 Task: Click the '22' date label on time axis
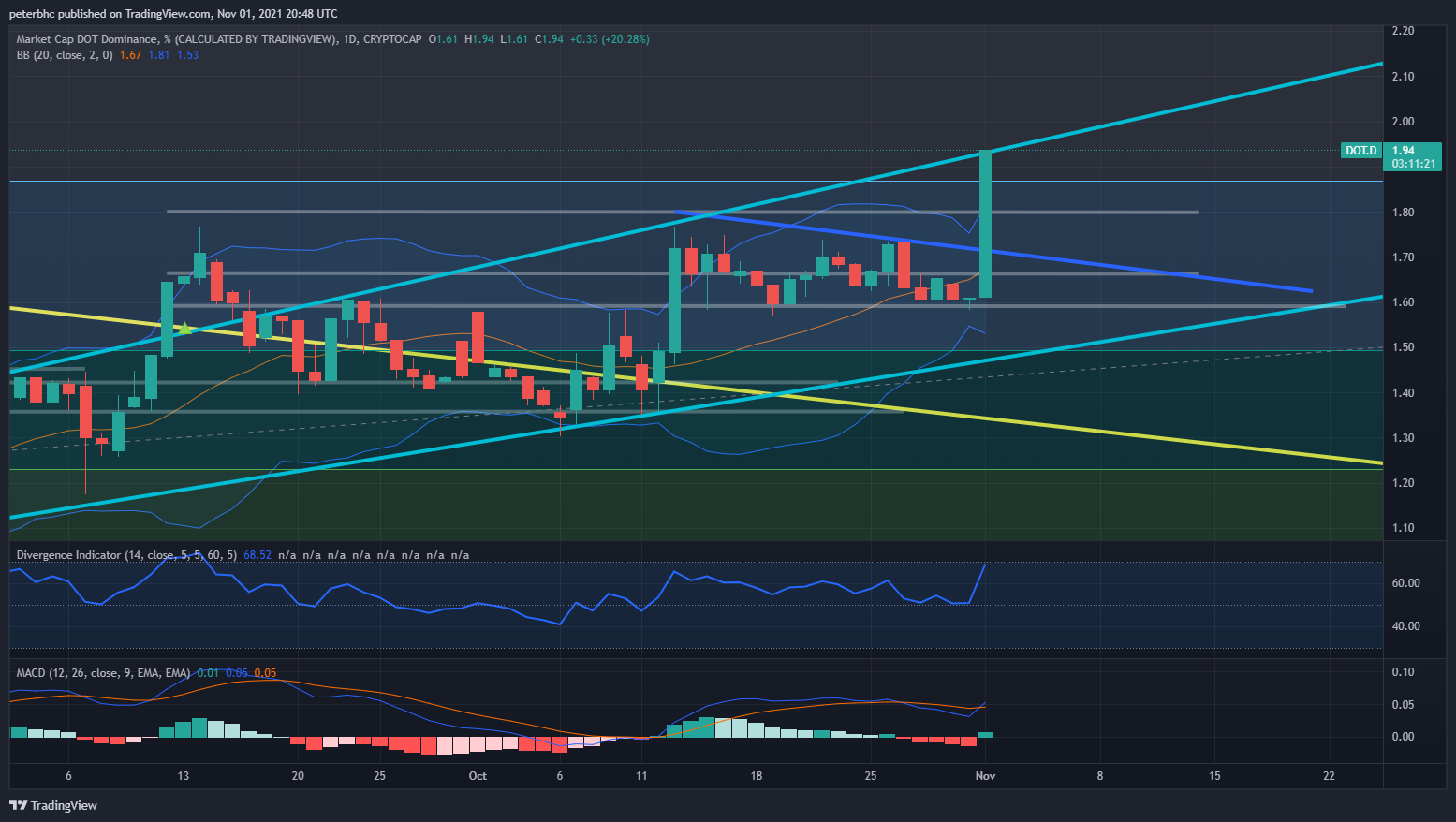tap(1329, 776)
